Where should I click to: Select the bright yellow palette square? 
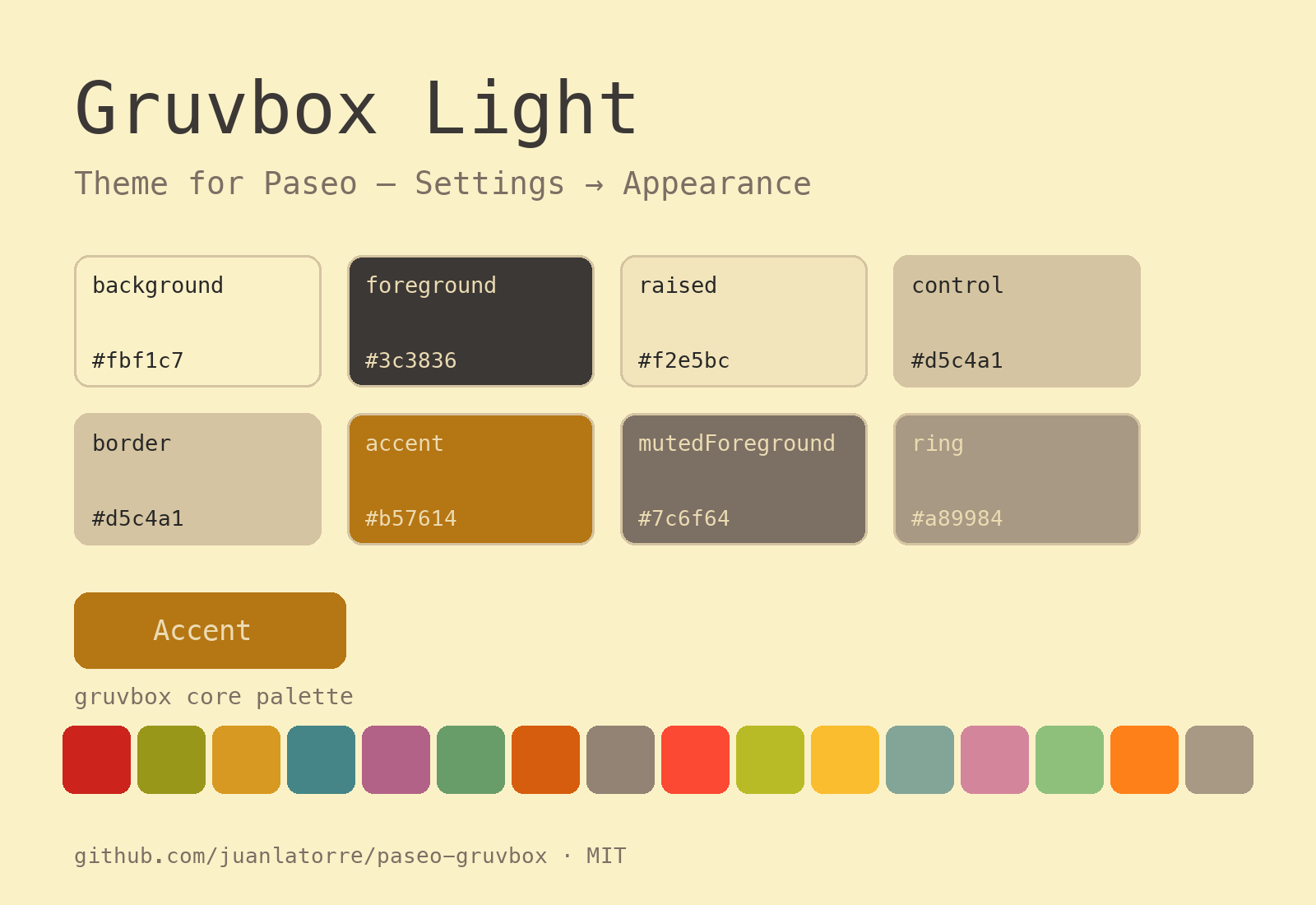(x=845, y=759)
